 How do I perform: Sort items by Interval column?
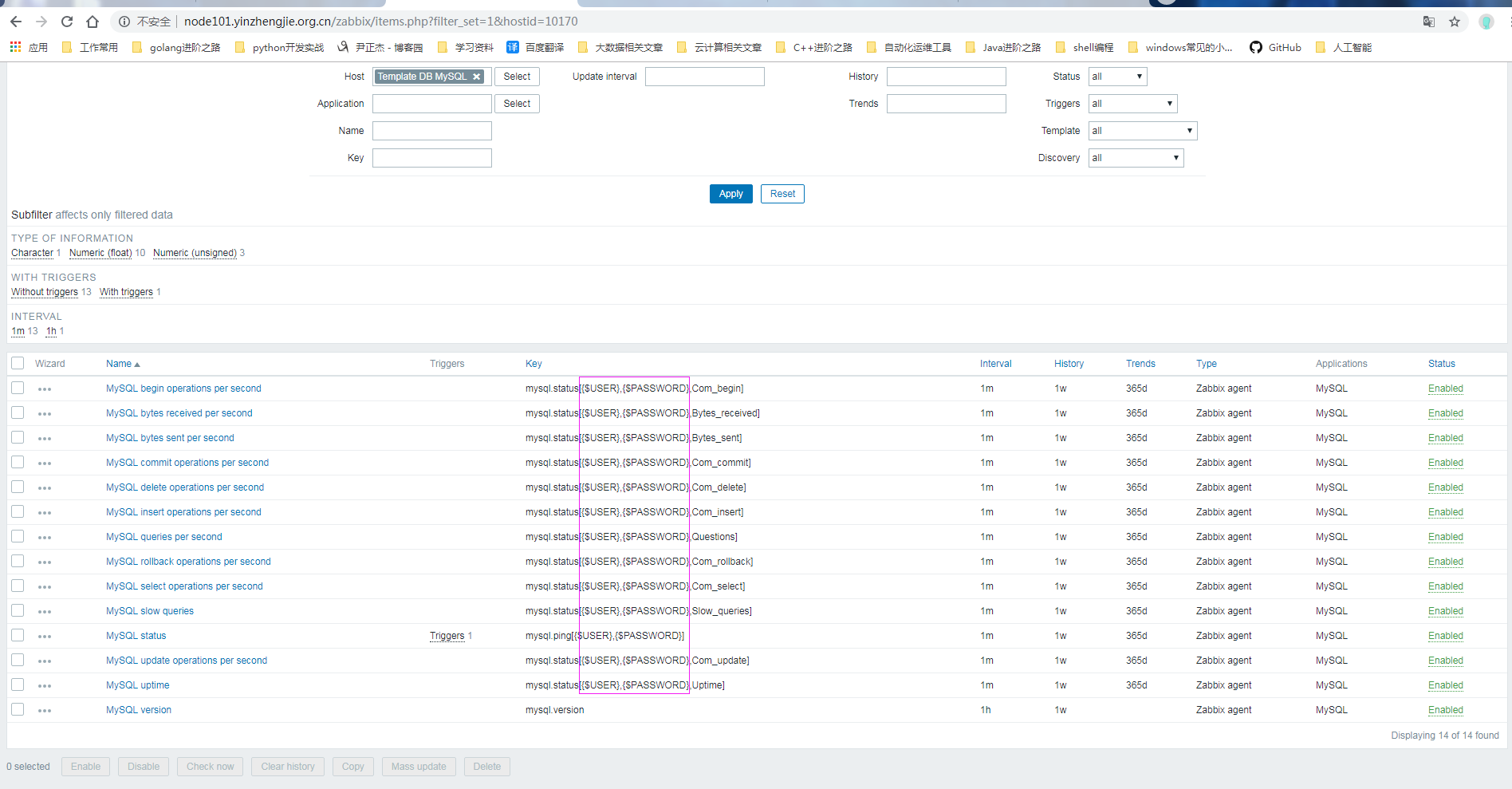(x=995, y=364)
